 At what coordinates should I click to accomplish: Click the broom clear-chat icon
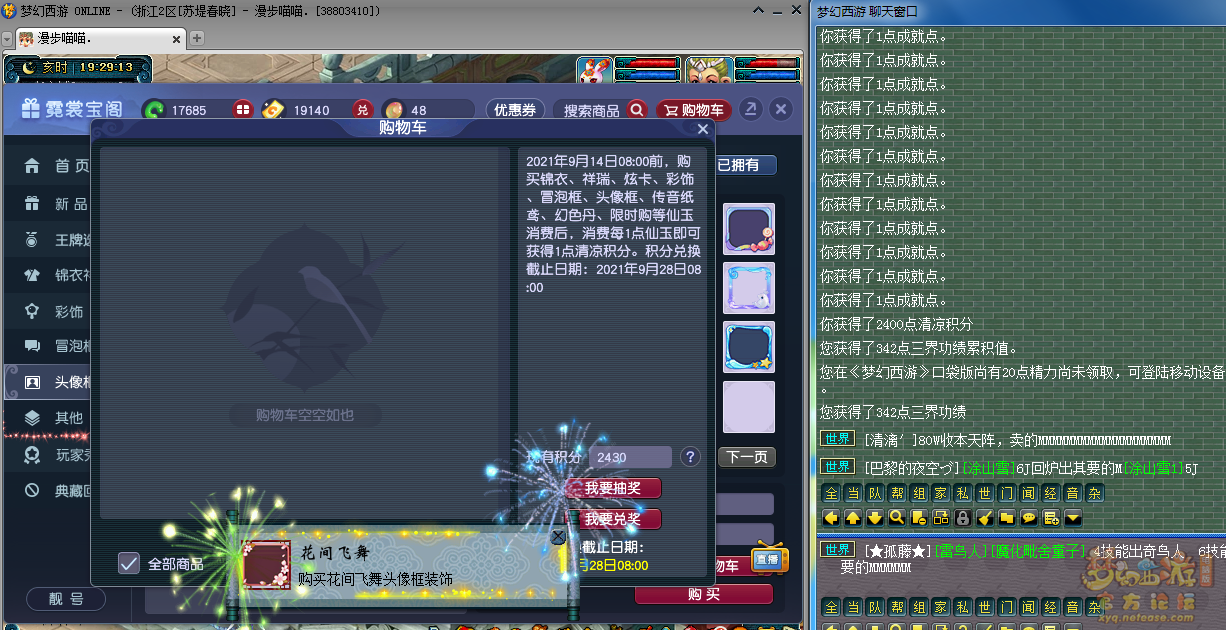[984, 518]
